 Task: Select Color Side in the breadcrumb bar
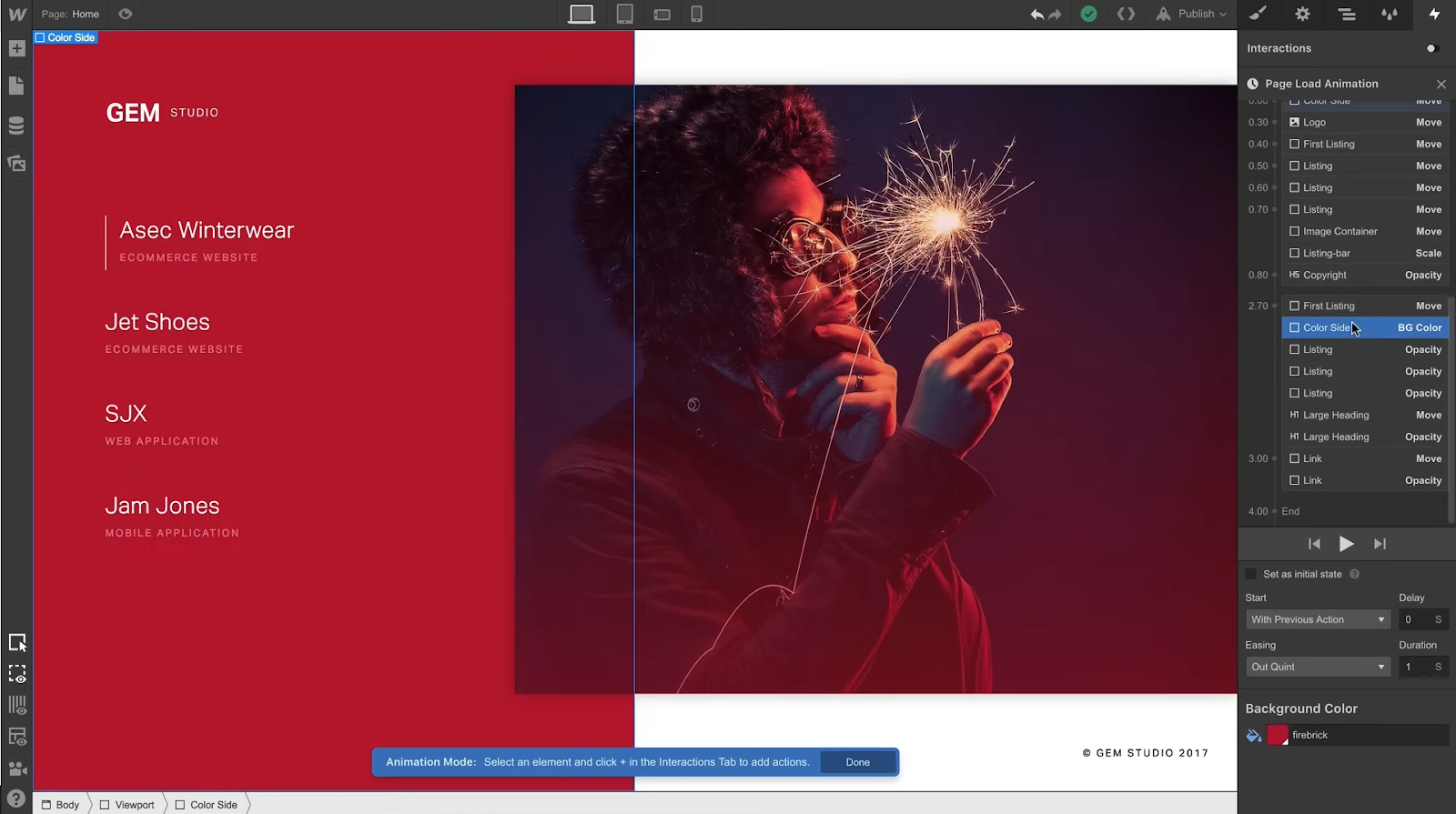coord(206,805)
